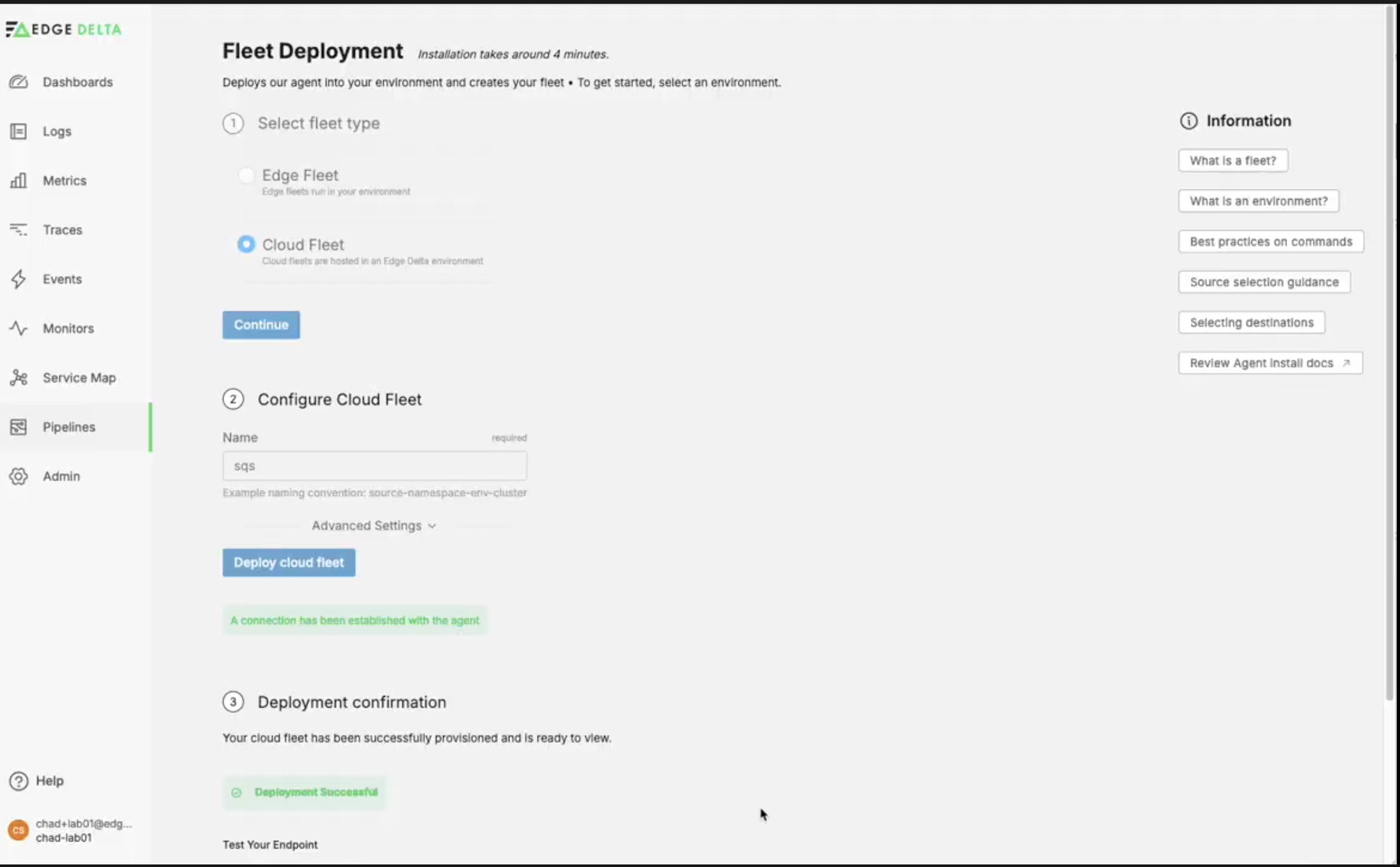1400x867 pixels.
Task: Click the fleet Name input field
Action: [374, 466]
